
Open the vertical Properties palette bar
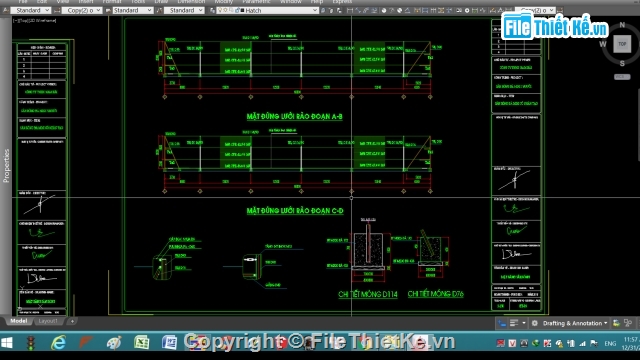(6, 165)
